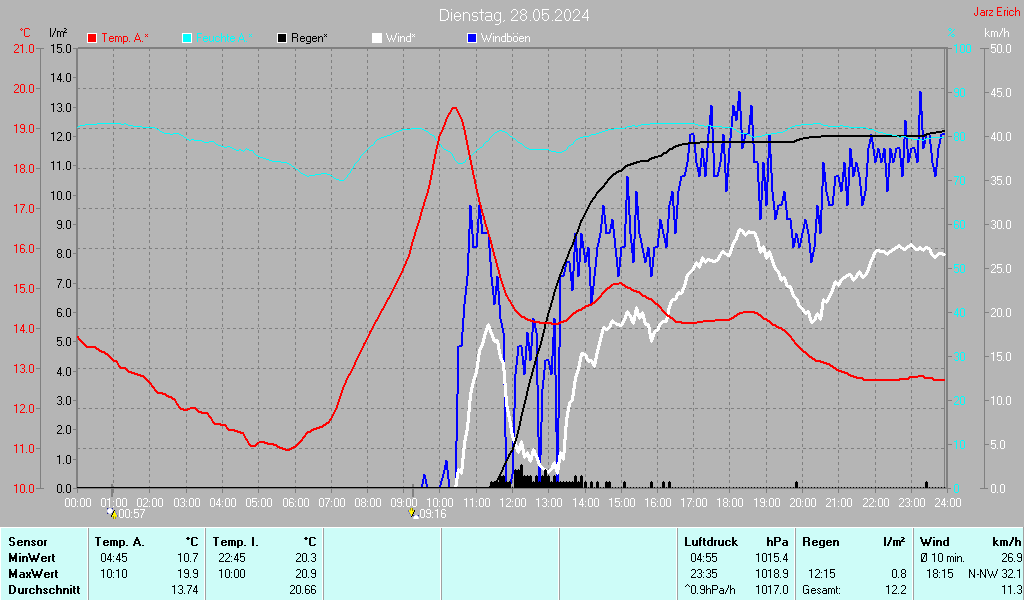Click the blue Windböen legend square
This screenshot has height=600, width=1024.
[x=472, y=38]
